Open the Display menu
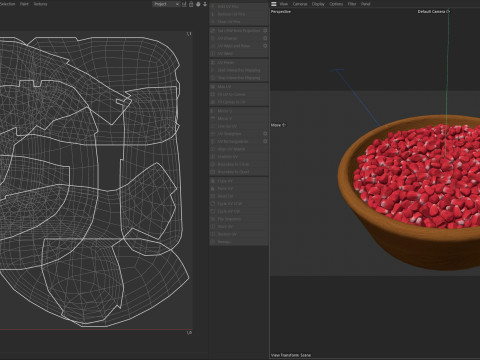 [318, 4]
